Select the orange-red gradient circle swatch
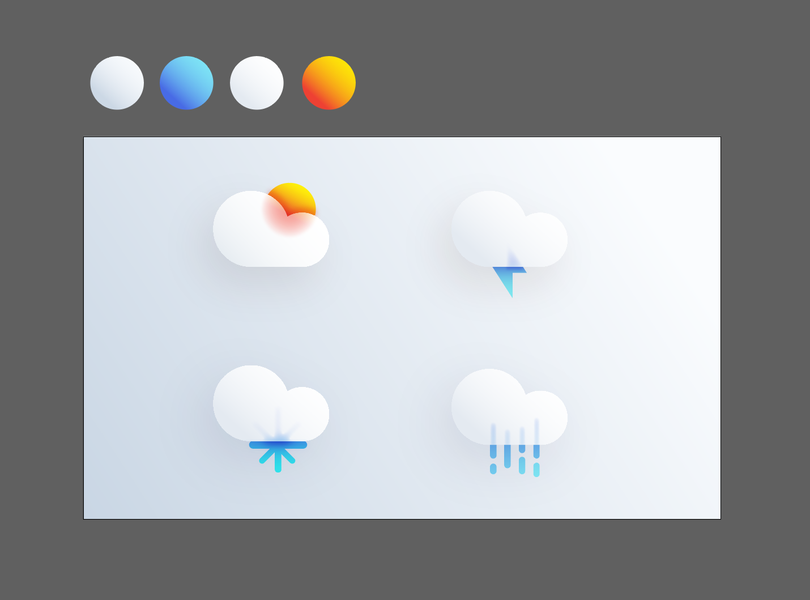 click(x=329, y=83)
